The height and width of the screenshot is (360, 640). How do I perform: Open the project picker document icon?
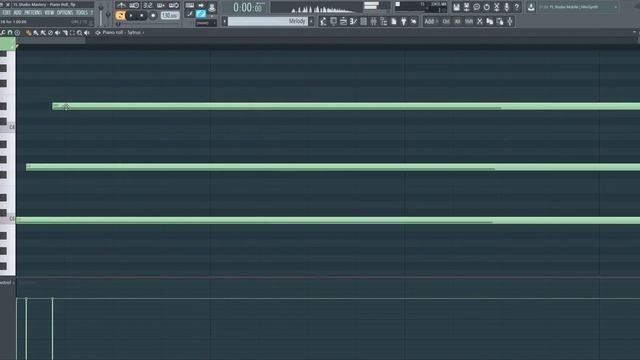[393, 21]
